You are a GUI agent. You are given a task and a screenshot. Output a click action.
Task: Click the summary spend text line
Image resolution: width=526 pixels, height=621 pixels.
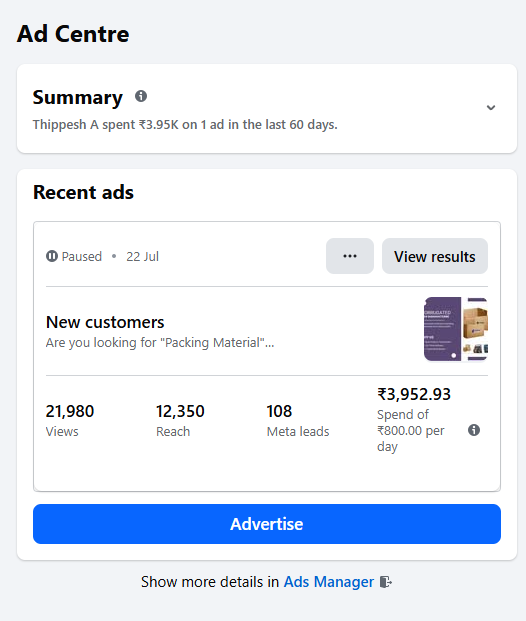(185, 125)
